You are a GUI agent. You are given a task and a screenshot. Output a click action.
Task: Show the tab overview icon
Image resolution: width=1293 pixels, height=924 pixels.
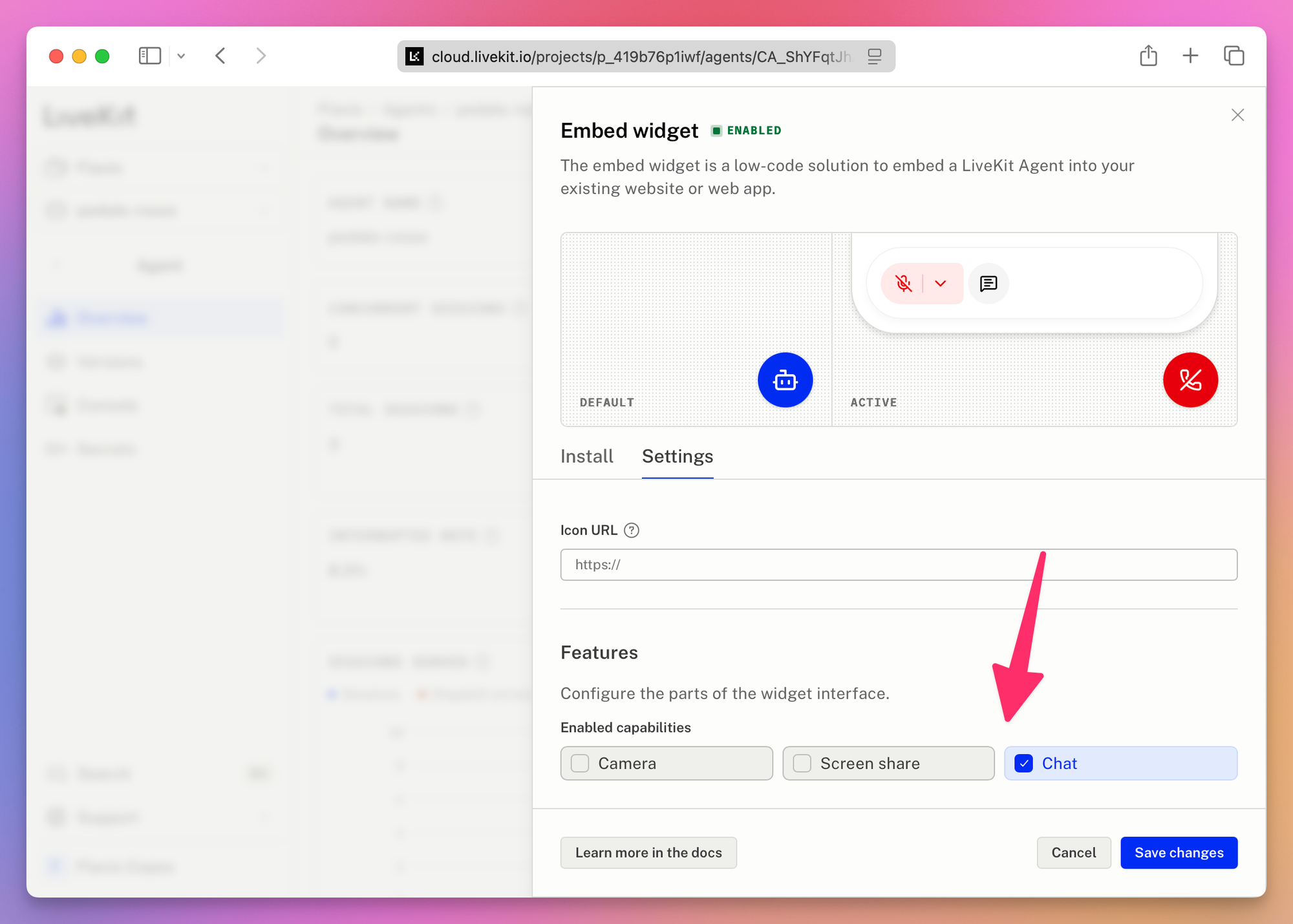point(1234,56)
